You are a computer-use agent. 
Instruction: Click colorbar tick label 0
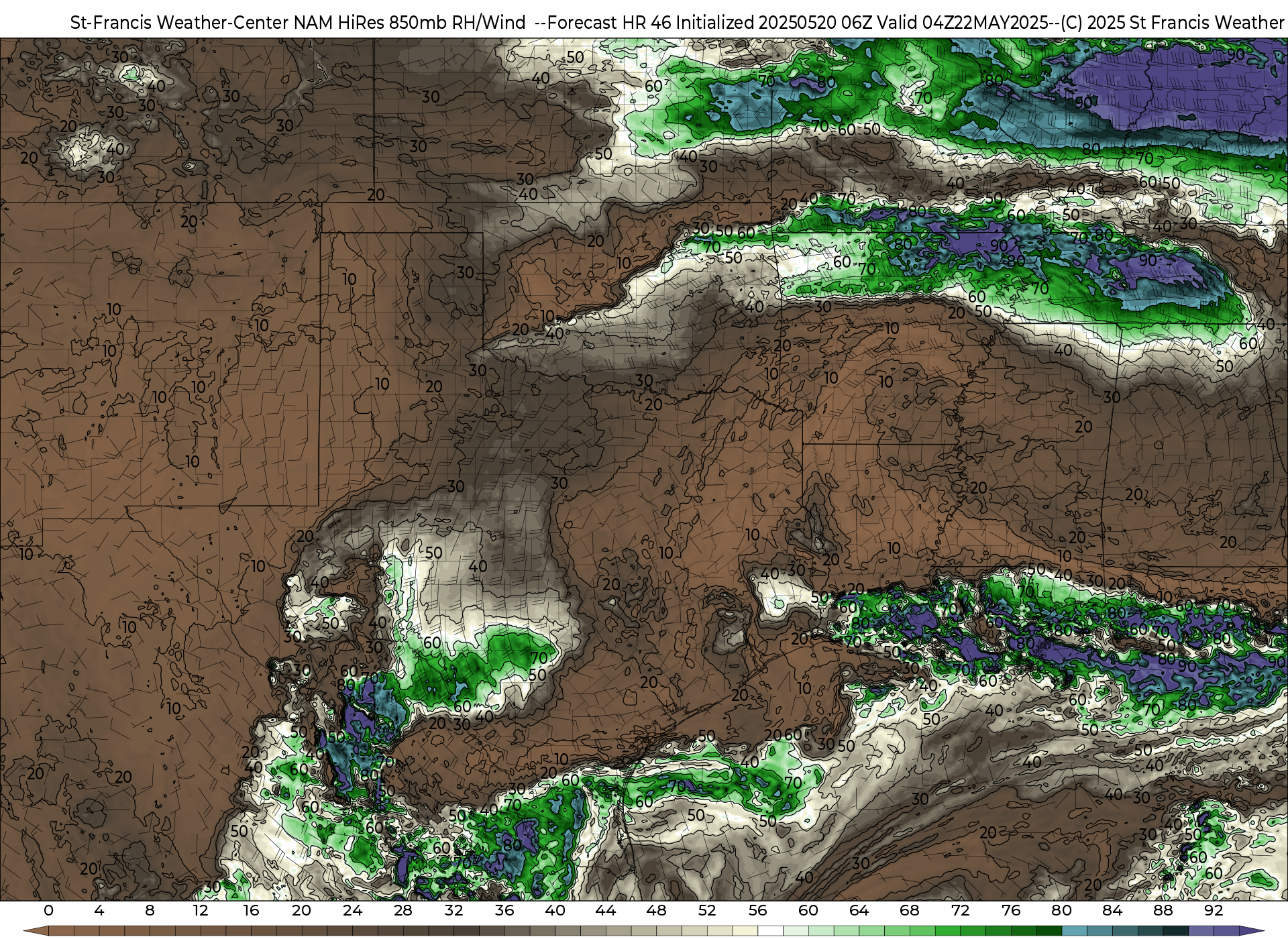click(48, 911)
